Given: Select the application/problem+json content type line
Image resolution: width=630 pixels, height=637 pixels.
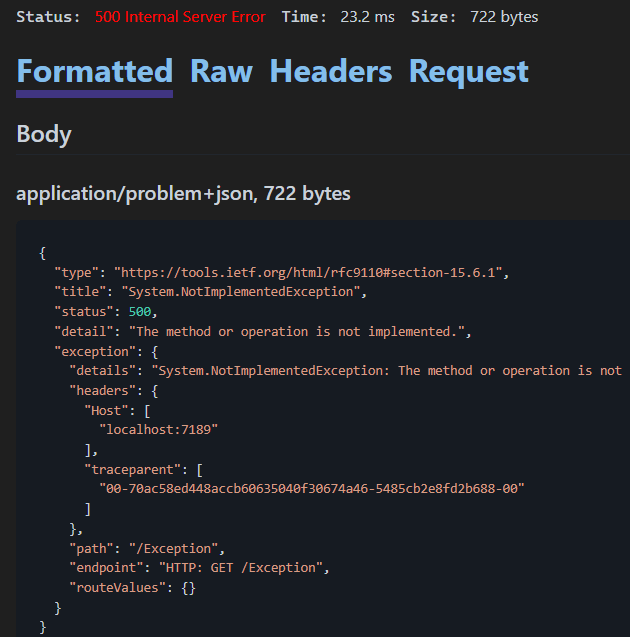Looking at the screenshot, I should click(x=183, y=194).
